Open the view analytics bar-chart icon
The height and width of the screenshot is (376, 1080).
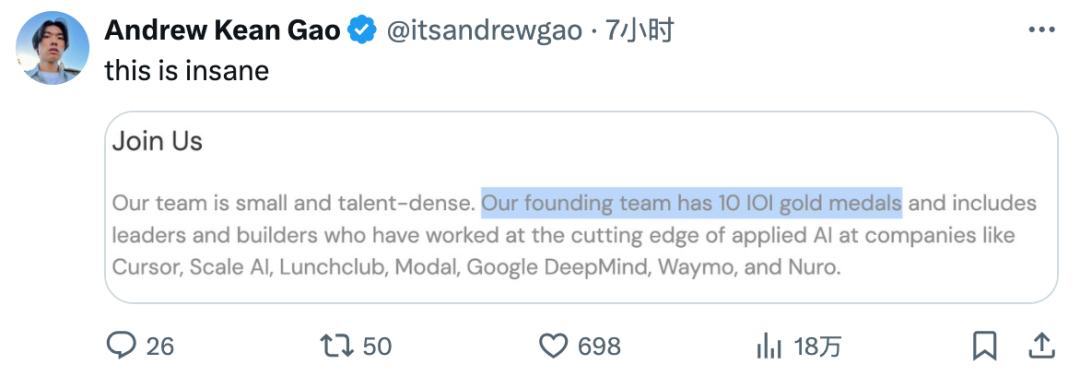[769, 346]
